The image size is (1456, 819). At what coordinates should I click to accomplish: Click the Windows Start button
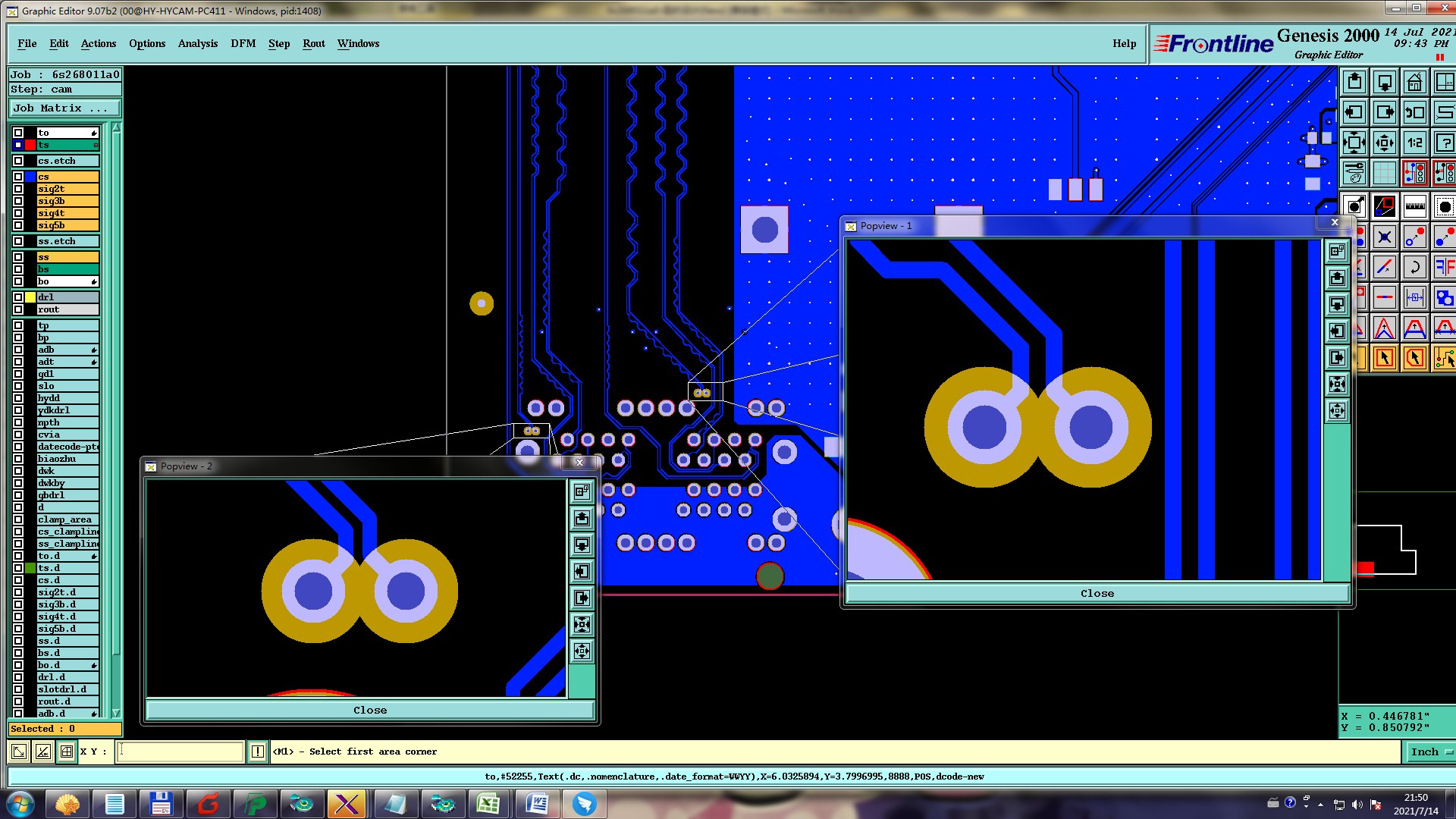click(x=20, y=804)
